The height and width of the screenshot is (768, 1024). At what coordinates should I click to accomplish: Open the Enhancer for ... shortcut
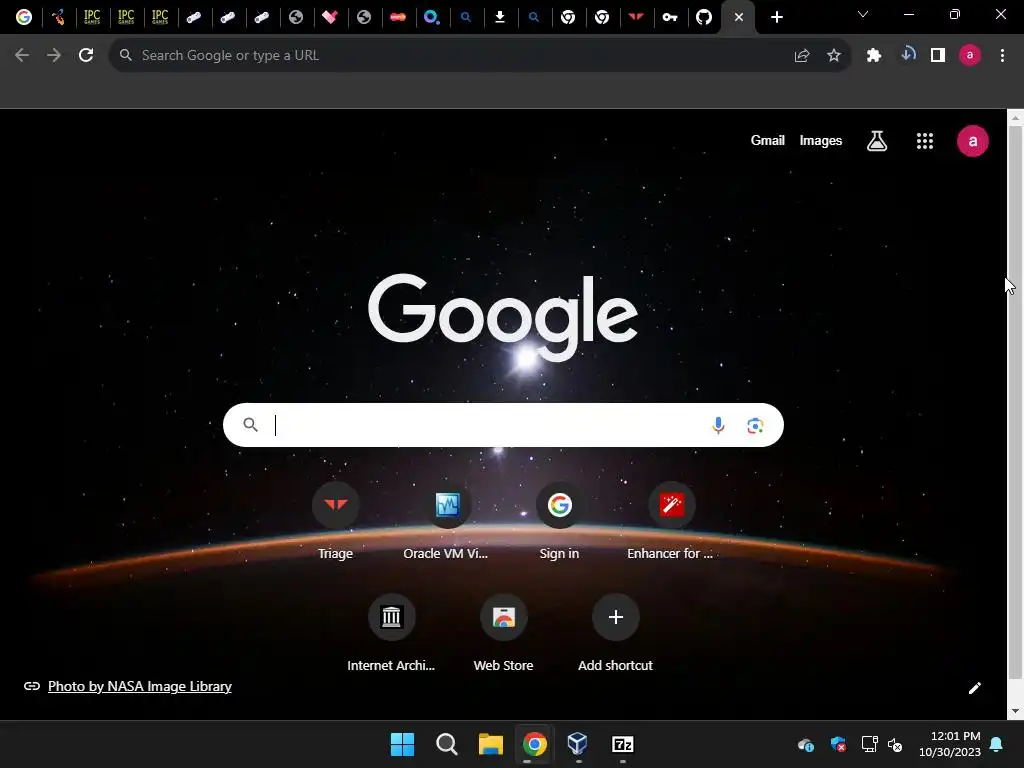click(671, 520)
